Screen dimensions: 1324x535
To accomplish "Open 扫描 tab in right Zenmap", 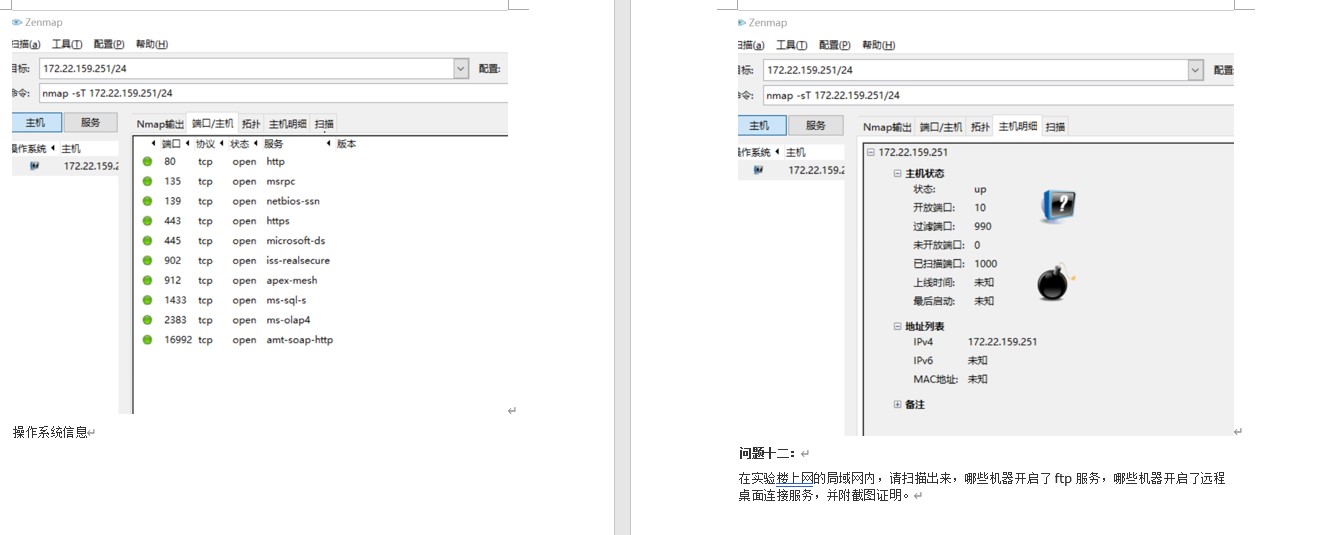I will click(x=1055, y=127).
